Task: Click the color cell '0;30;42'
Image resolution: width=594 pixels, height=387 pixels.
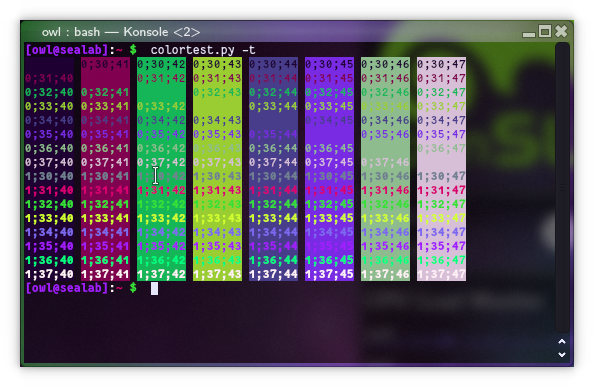Action: point(161,64)
